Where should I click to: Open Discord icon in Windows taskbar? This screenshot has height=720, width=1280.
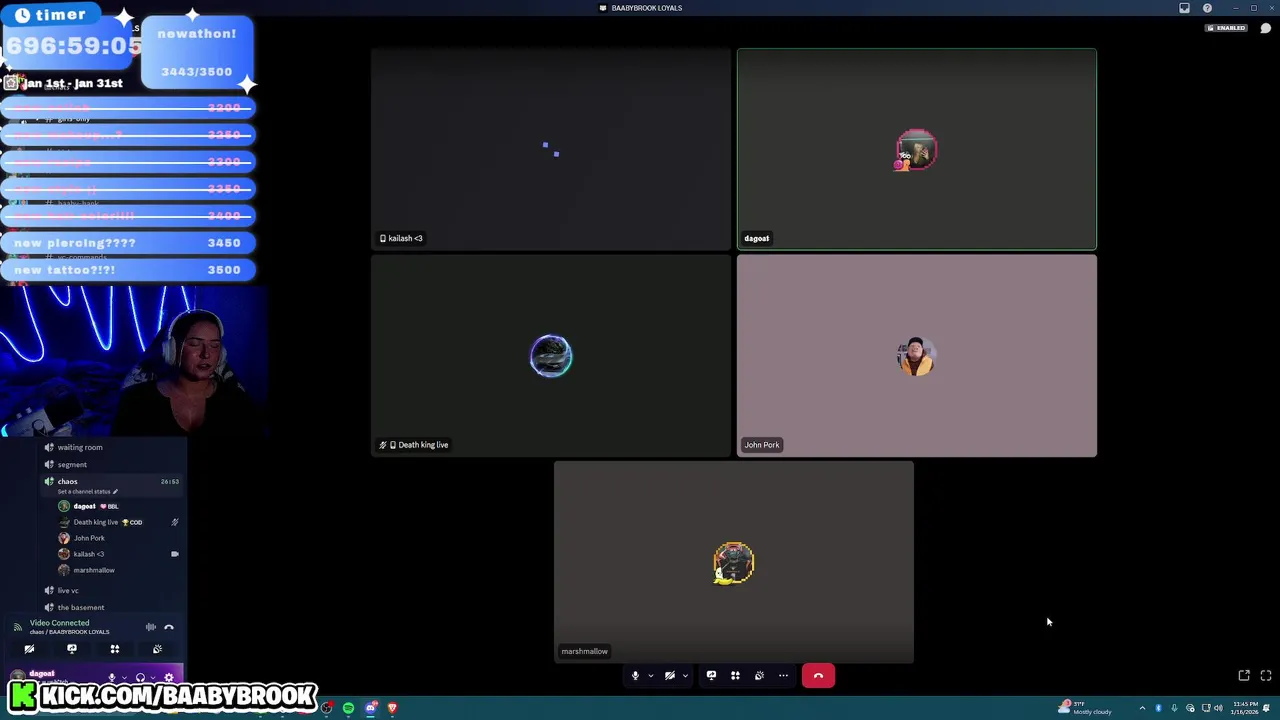pyautogui.click(x=370, y=708)
